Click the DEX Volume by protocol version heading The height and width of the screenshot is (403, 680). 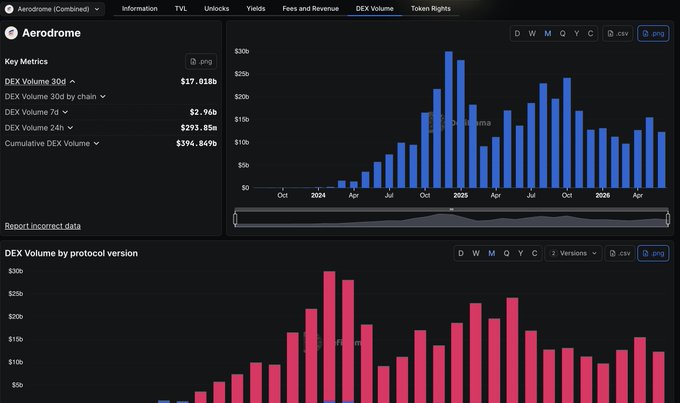(71, 253)
